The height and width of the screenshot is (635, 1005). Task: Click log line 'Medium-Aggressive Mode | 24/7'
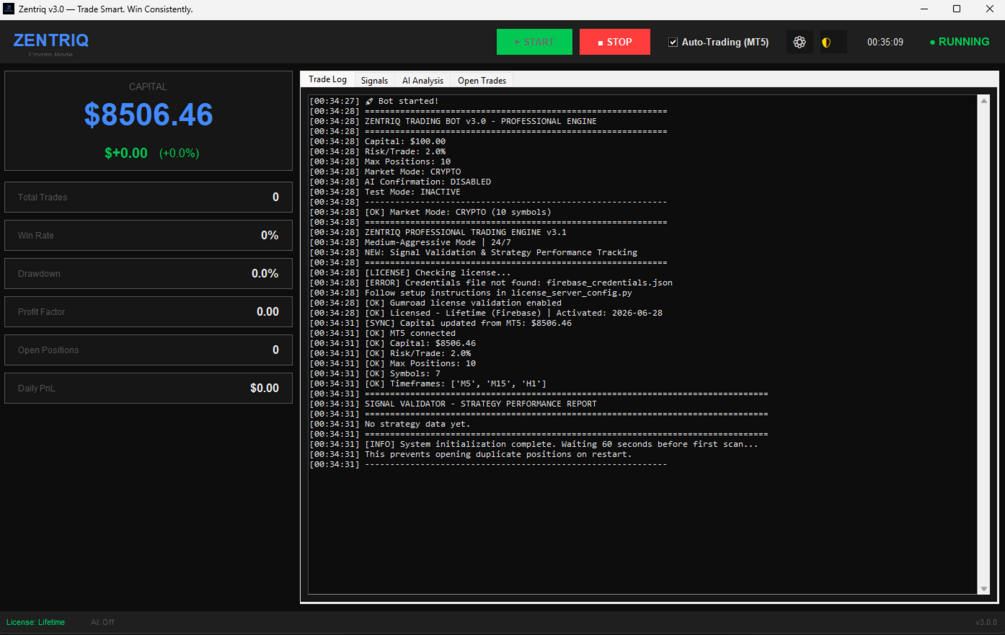[x=410, y=243]
